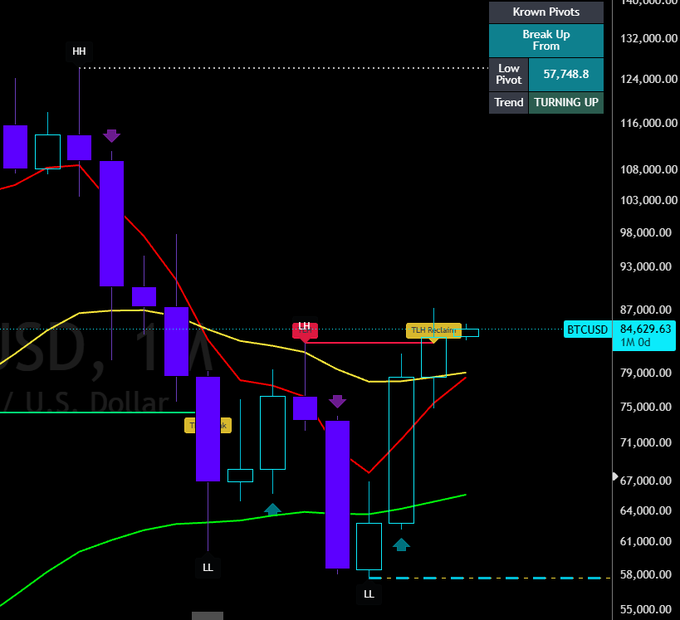Click the 58,000.00 price axis label
The width and height of the screenshot is (680, 620).
[x=646, y=575]
